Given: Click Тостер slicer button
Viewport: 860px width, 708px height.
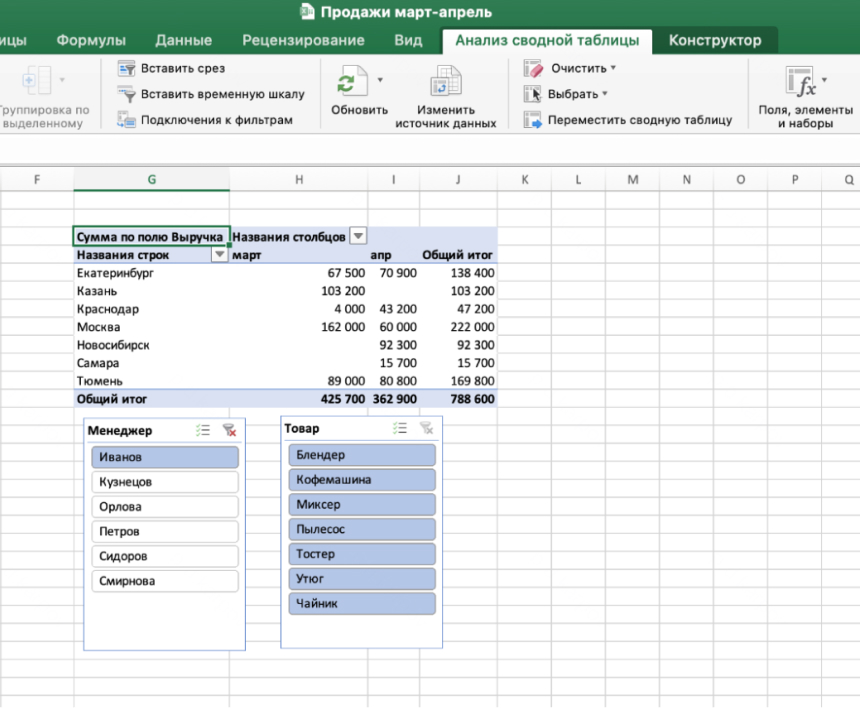Looking at the screenshot, I should point(362,554).
